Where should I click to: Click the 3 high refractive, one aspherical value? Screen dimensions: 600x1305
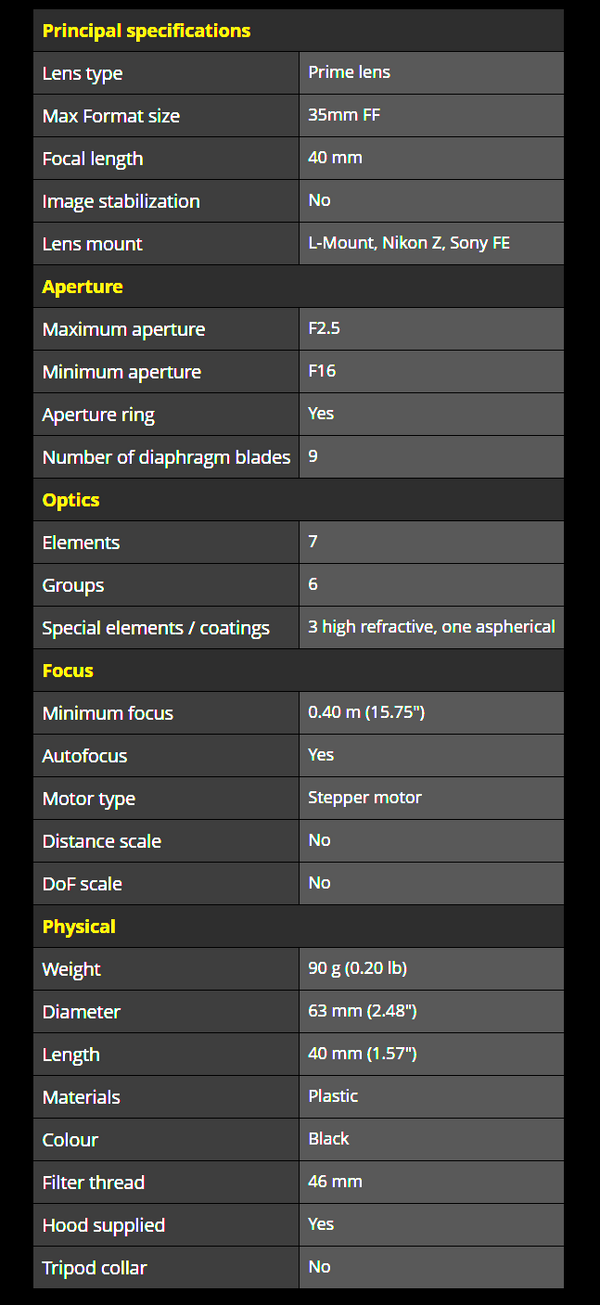point(431,627)
